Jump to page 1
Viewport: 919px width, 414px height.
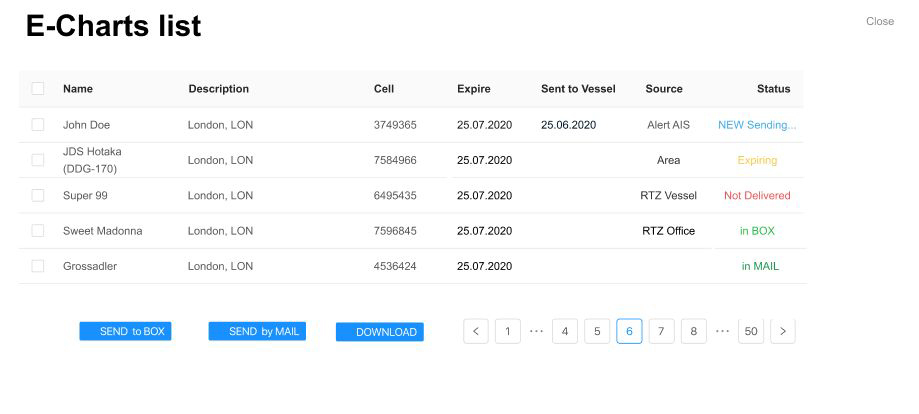click(x=508, y=331)
